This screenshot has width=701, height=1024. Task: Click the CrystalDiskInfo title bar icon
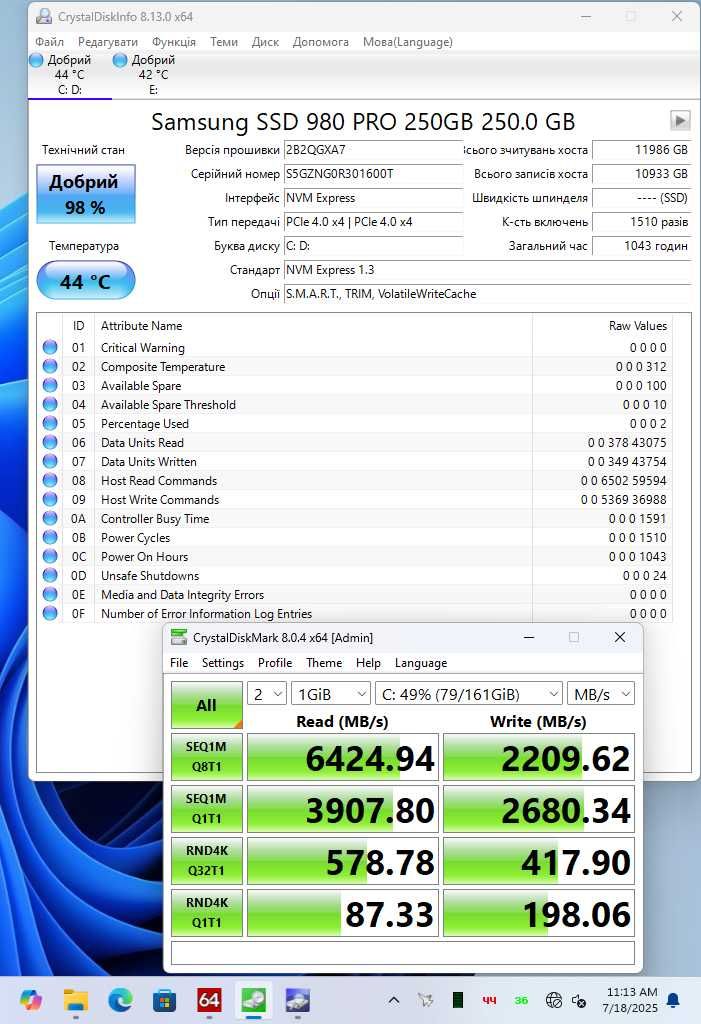tap(44, 16)
